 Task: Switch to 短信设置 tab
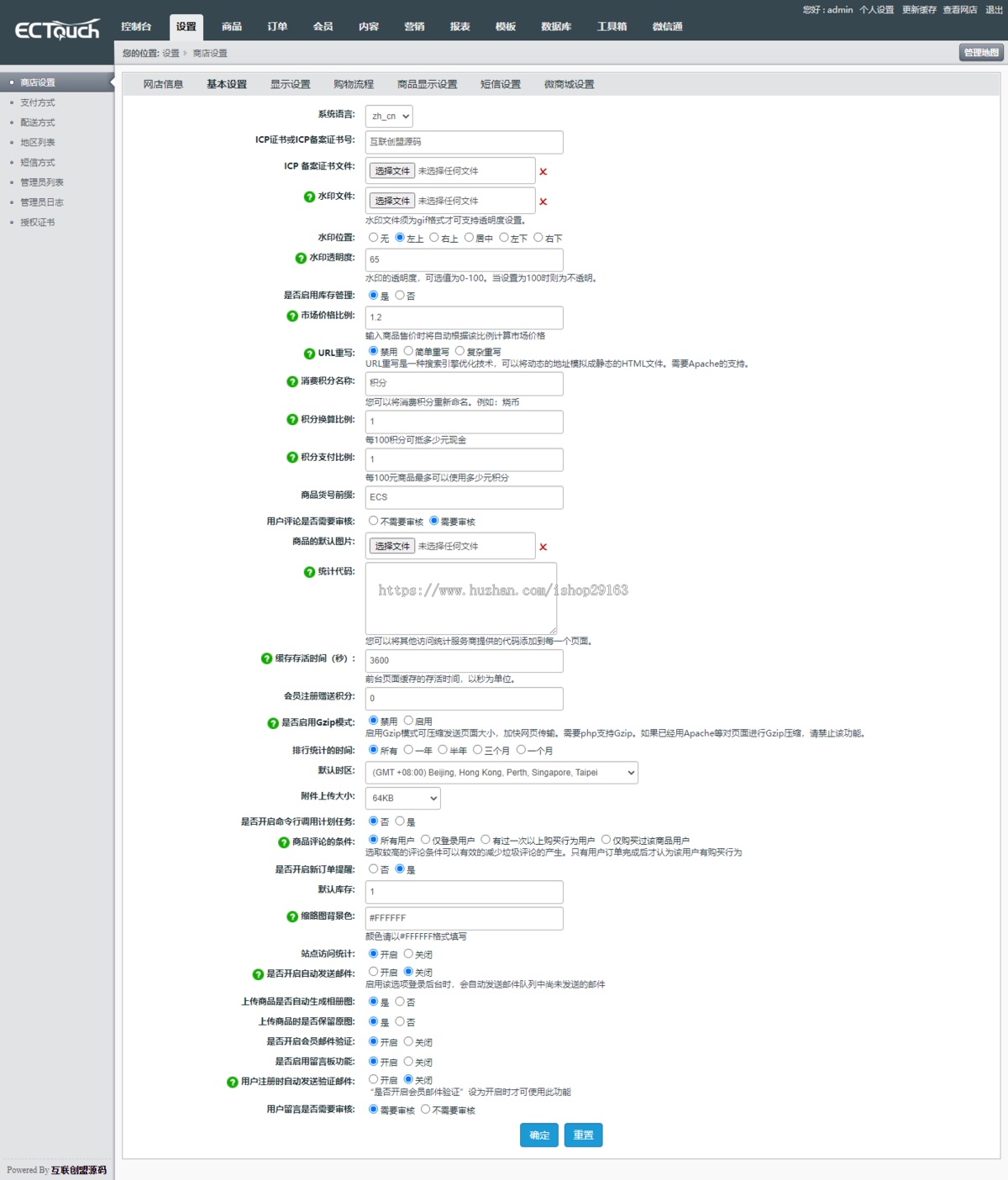point(501,85)
